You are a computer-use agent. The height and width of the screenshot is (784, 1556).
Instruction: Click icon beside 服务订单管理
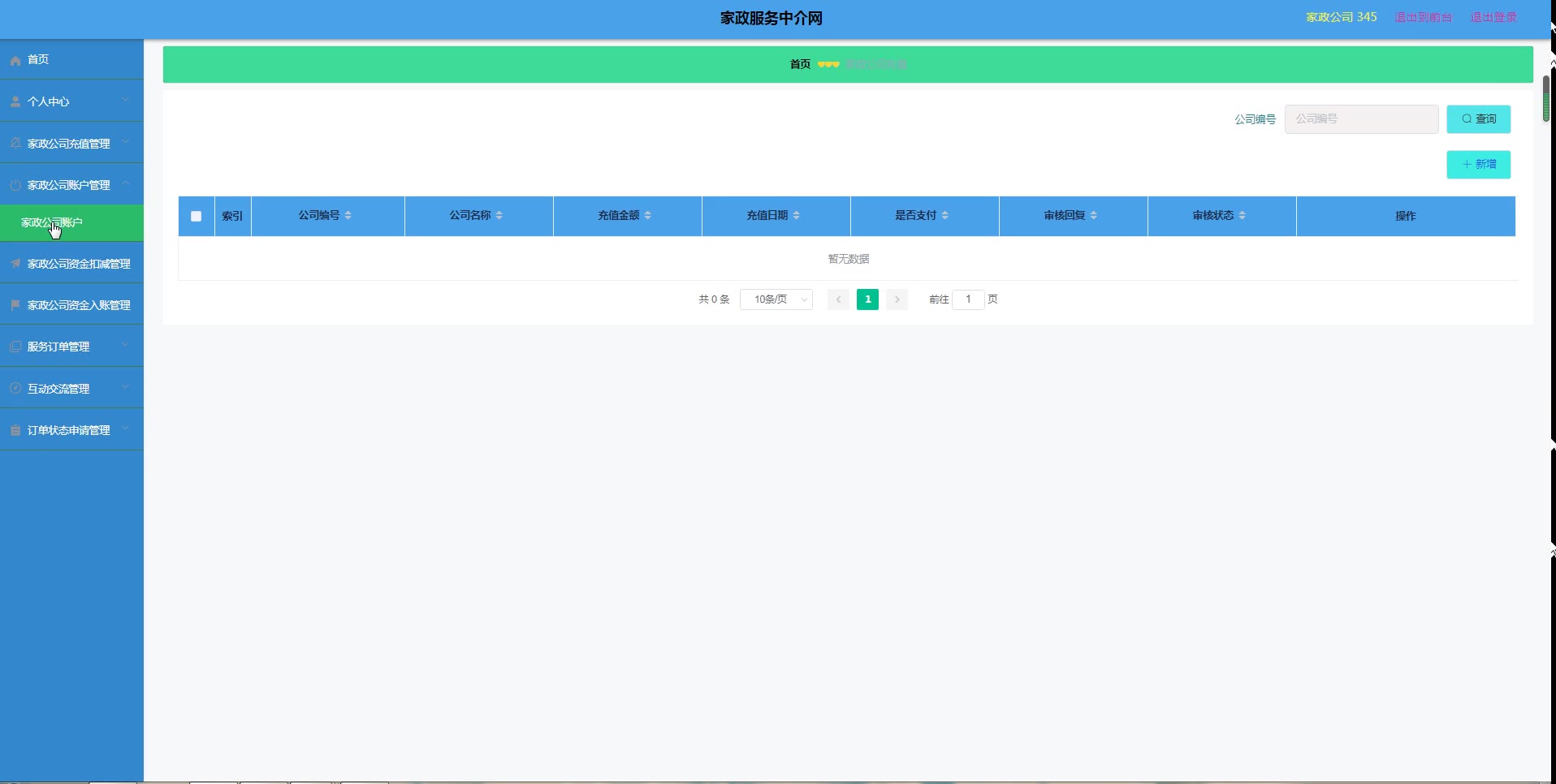(15, 347)
